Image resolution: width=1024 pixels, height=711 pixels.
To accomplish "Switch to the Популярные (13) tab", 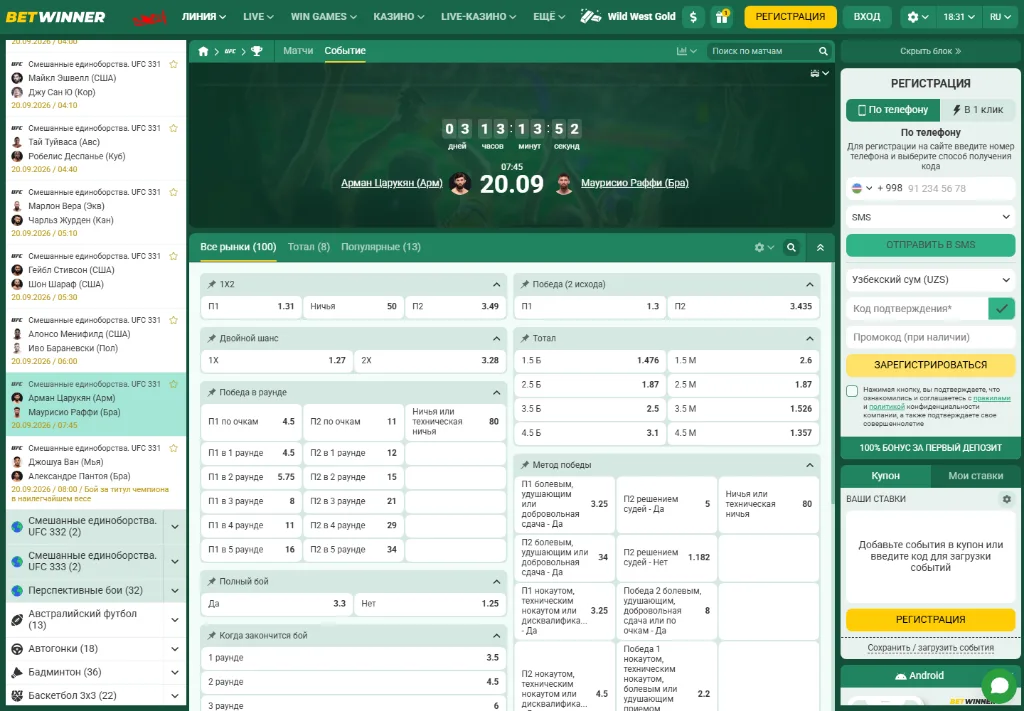I will (x=381, y=247).
